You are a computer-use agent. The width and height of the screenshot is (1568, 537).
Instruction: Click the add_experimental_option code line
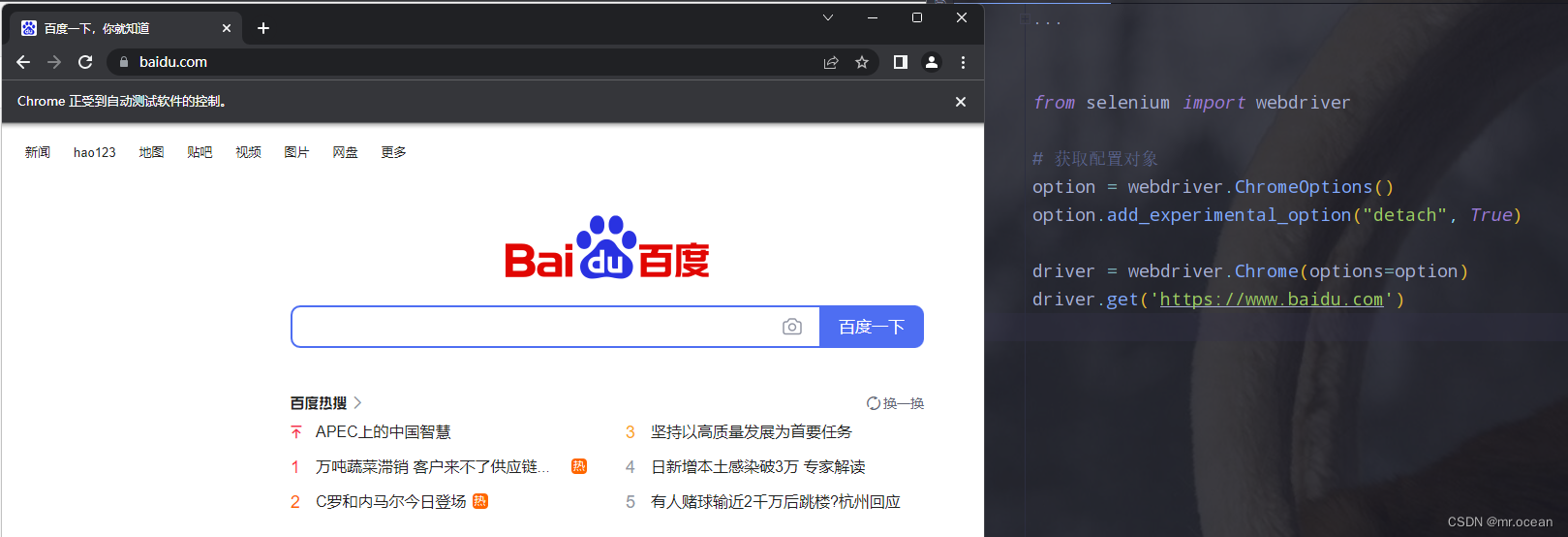coord(1276,215)
